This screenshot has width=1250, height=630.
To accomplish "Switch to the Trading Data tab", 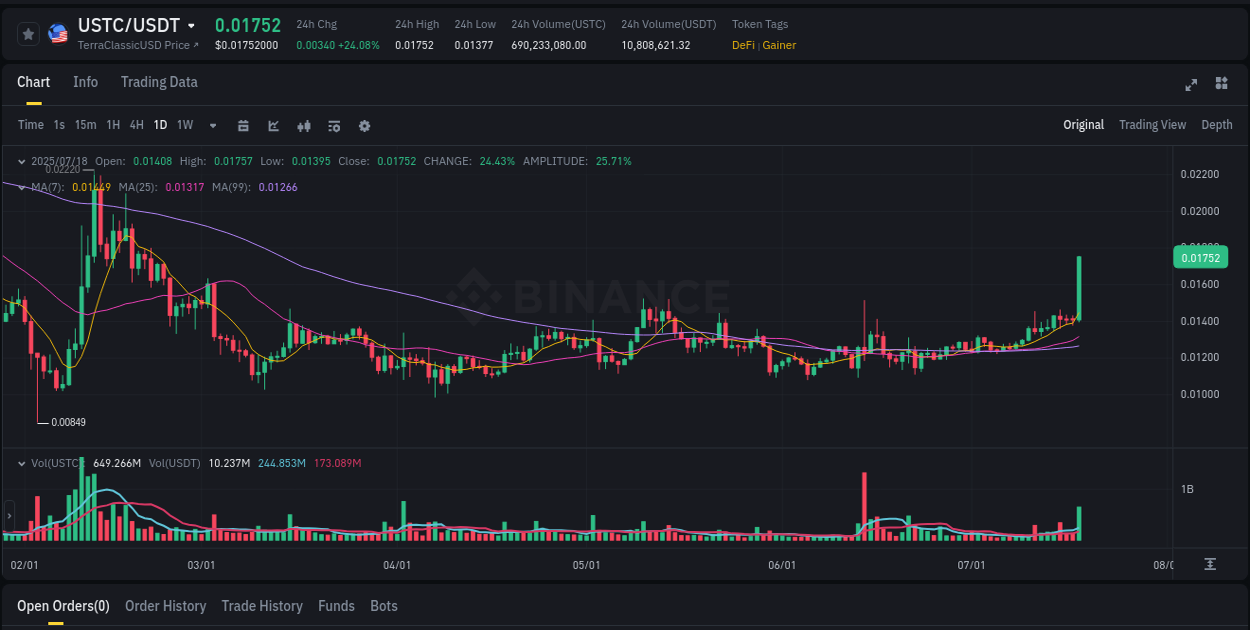I will 158,82.
